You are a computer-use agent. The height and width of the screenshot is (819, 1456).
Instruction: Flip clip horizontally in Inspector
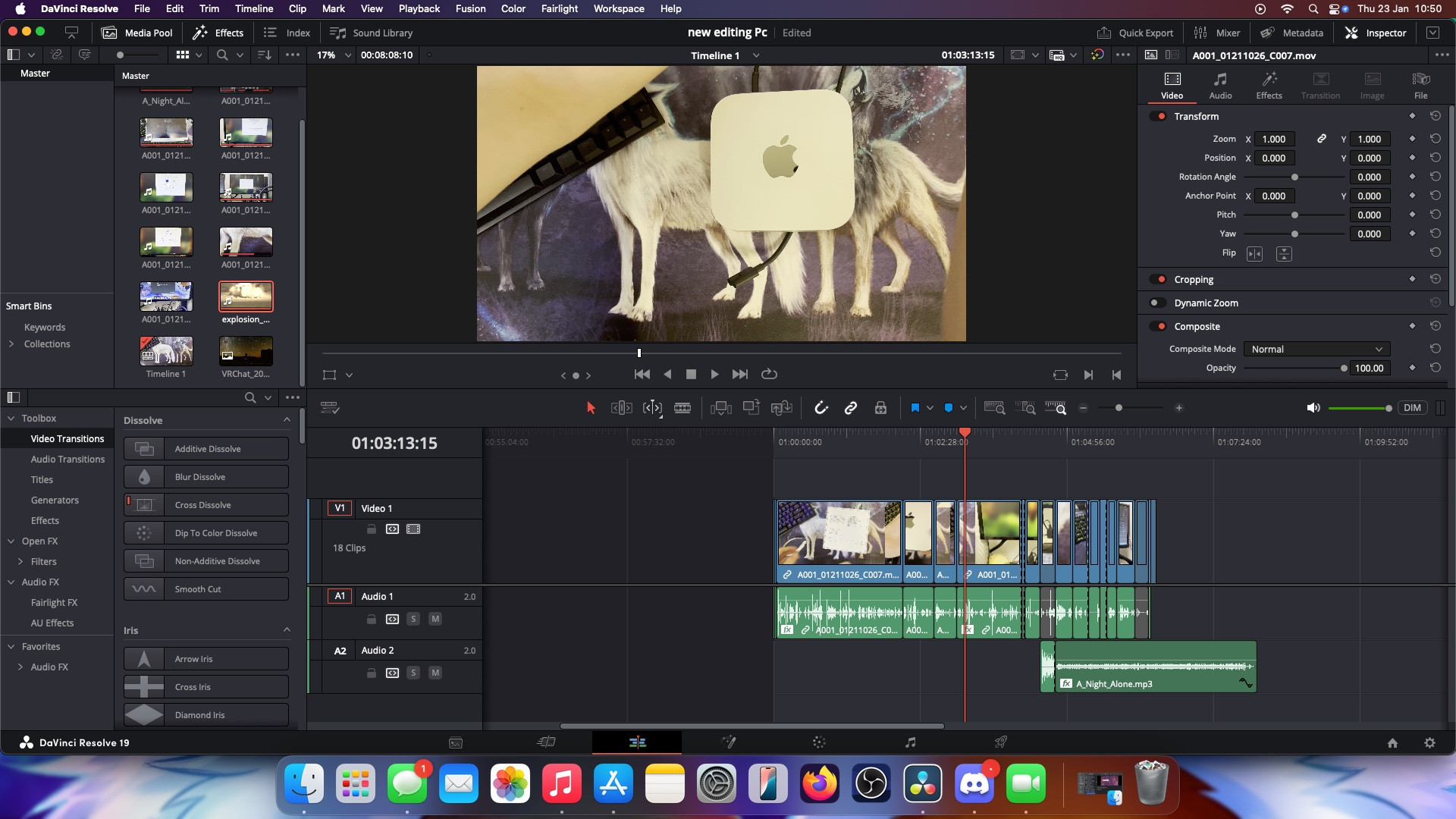point(1255,254)
